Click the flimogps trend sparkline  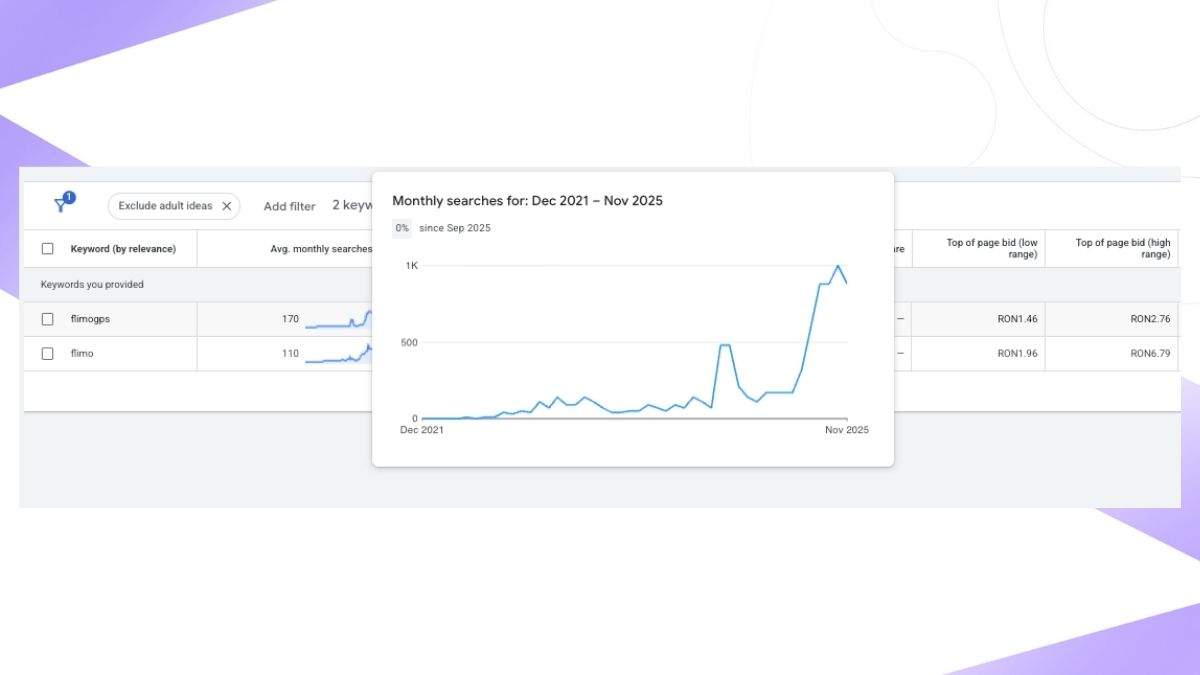(338, 320)
